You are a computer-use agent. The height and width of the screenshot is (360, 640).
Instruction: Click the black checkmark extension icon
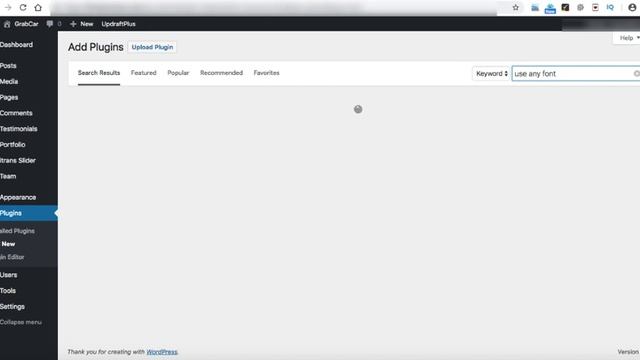coord(565,7)
